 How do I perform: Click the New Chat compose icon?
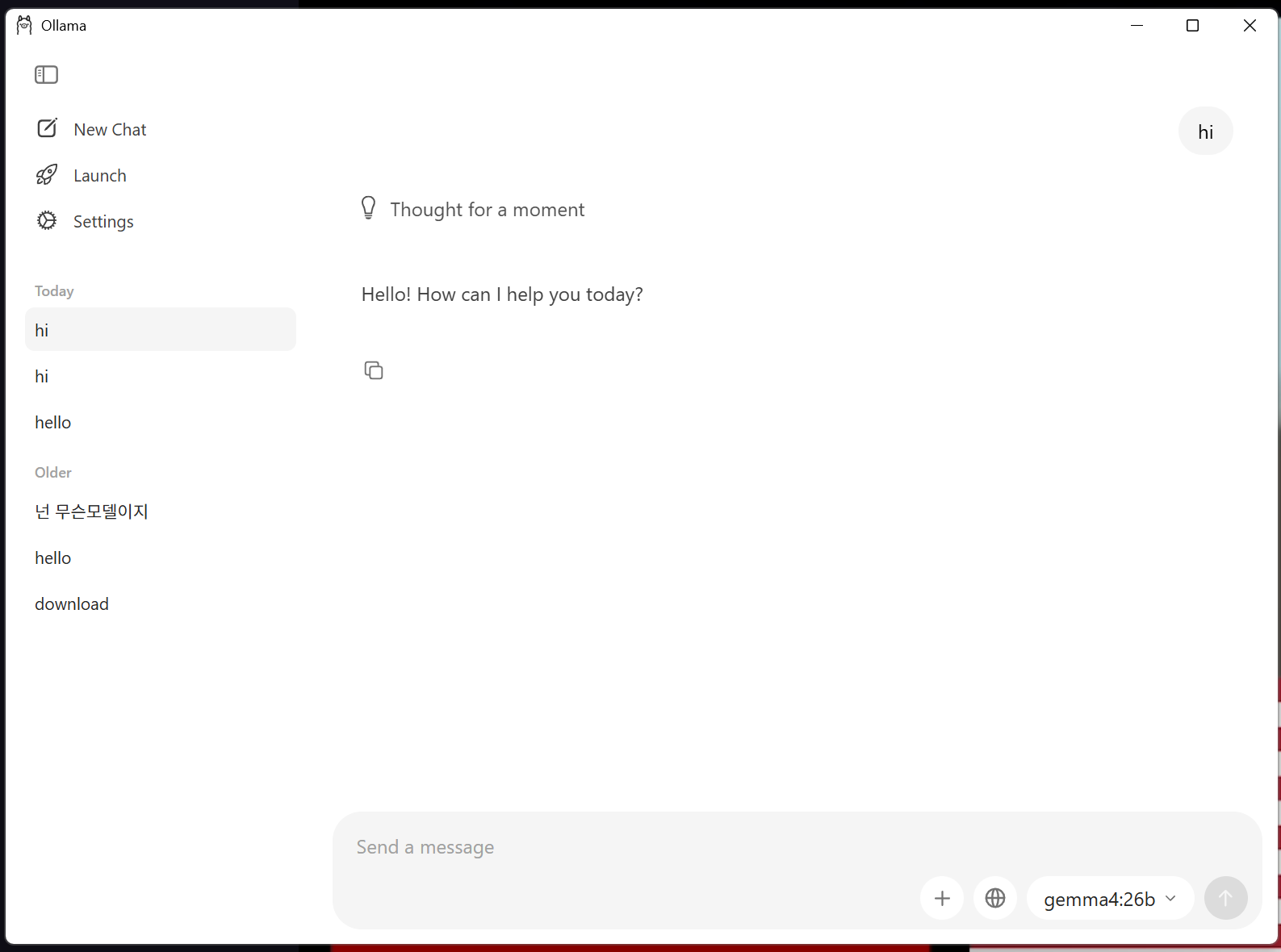point(47,128)
